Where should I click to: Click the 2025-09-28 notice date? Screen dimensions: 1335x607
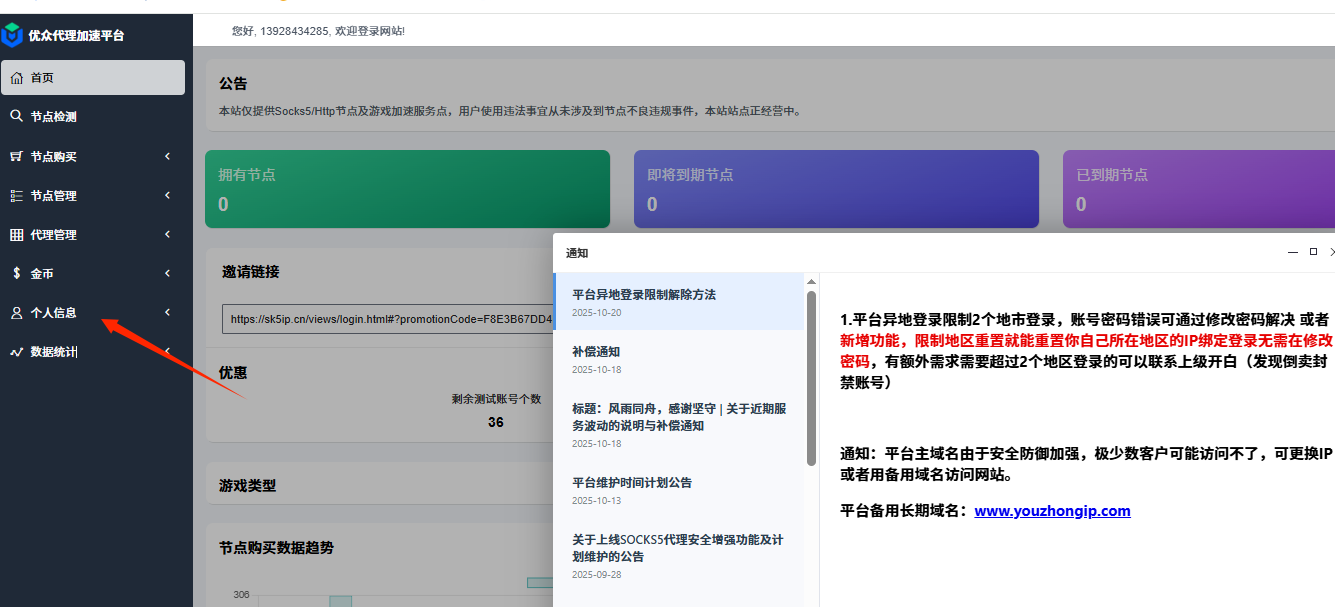[597, 575]
